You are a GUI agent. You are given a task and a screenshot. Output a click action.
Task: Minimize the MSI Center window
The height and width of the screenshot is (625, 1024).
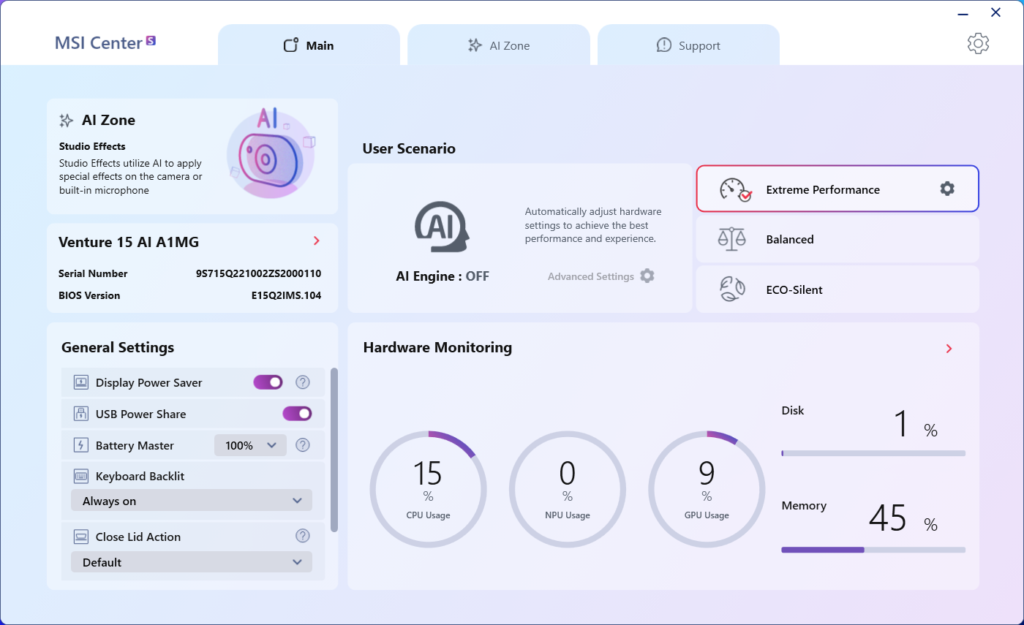click(963, 13)
